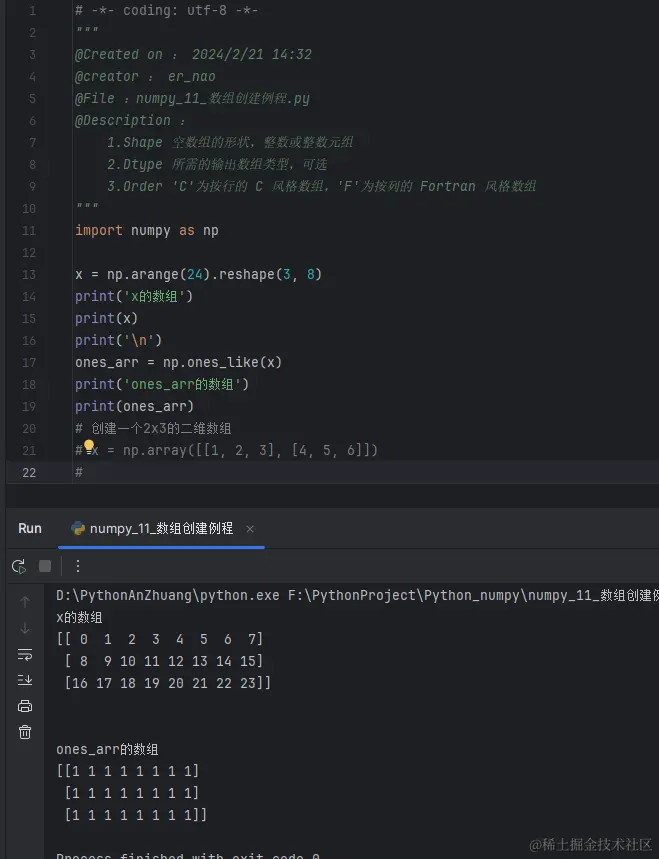Click the coding utf-8 comment line
The height and width of the screenshot is (859, 659).
pyautogui.click(x=167, y=11)
